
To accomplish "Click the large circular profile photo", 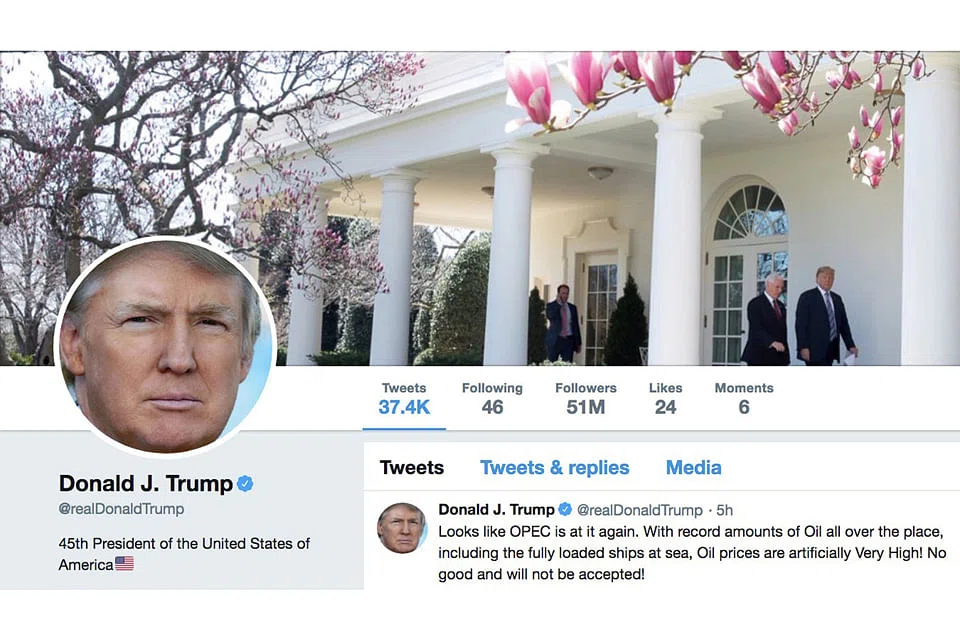I will (166, 347).
